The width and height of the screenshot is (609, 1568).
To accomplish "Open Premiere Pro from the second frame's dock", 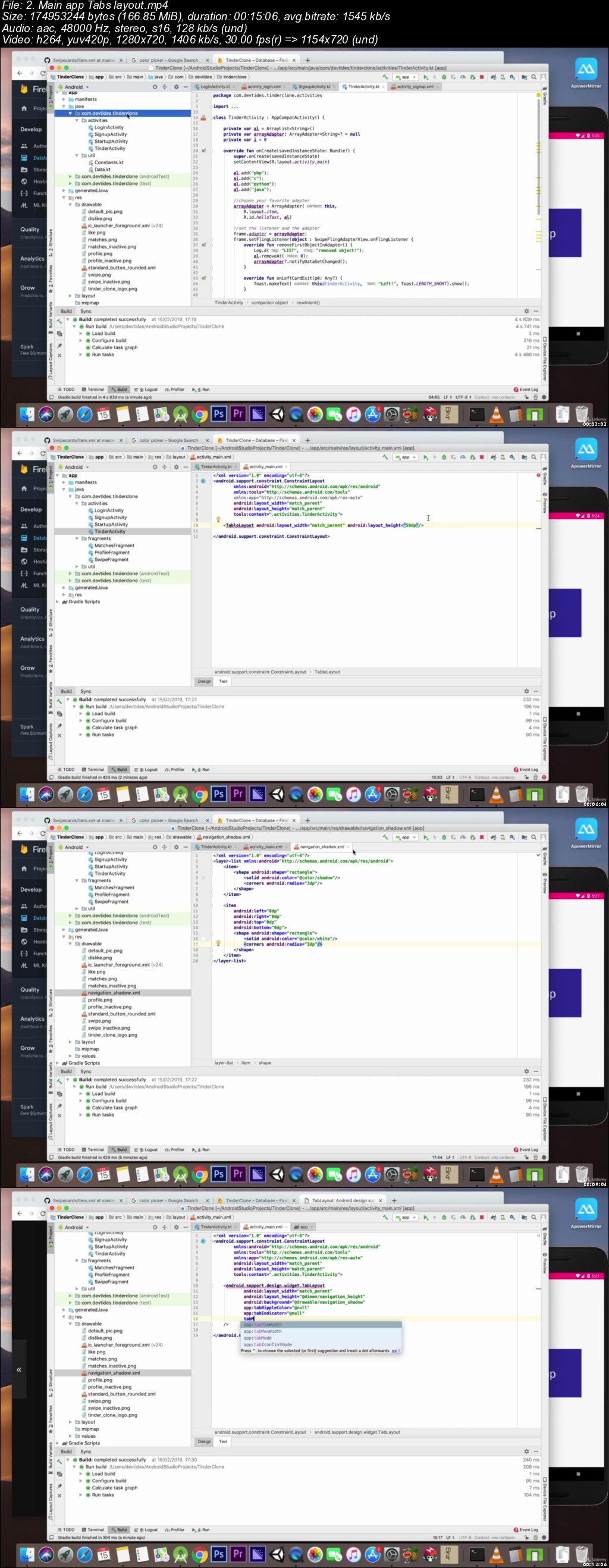I will point(238,794).
